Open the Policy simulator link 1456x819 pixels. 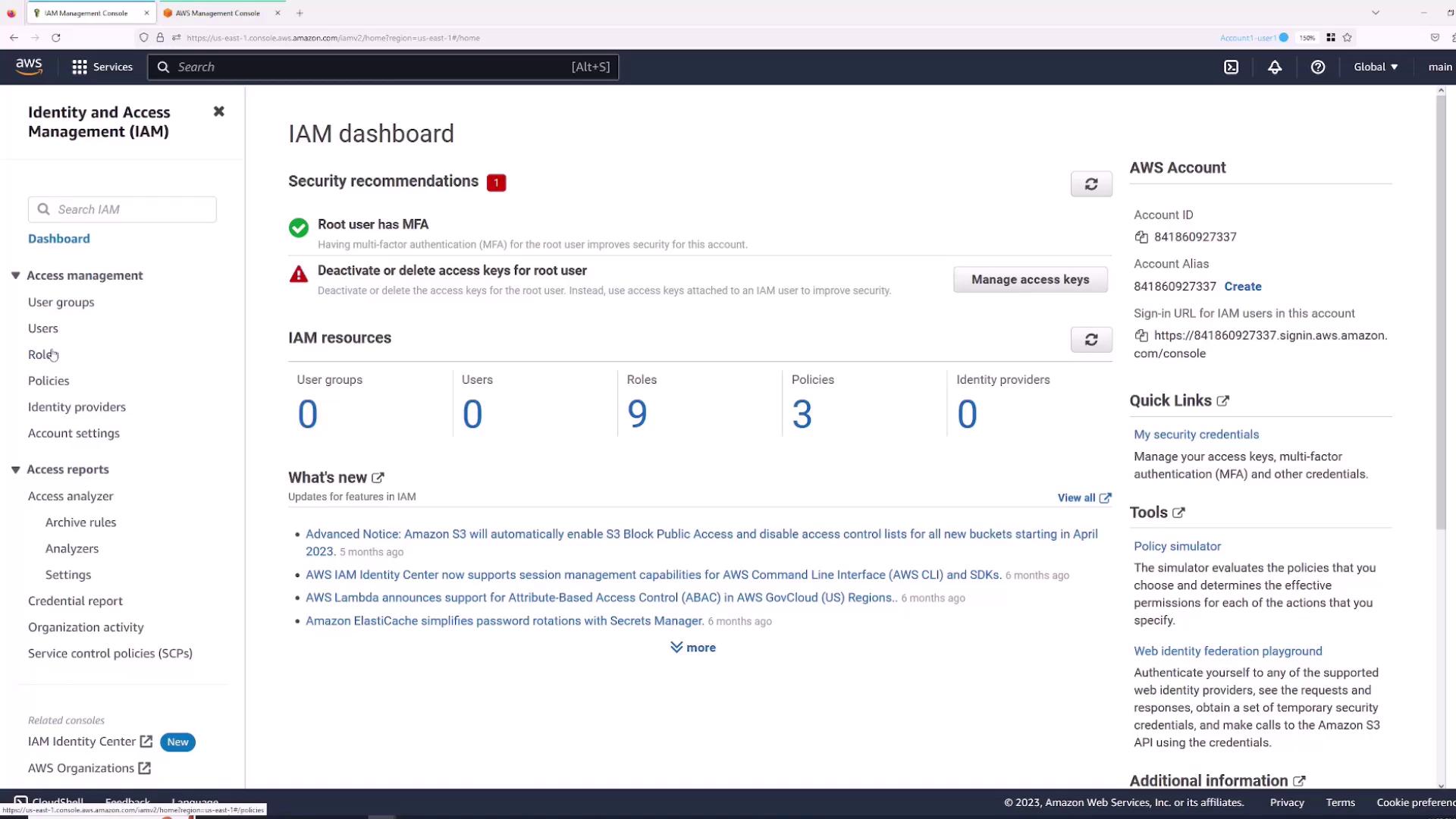click(1177, 546)
